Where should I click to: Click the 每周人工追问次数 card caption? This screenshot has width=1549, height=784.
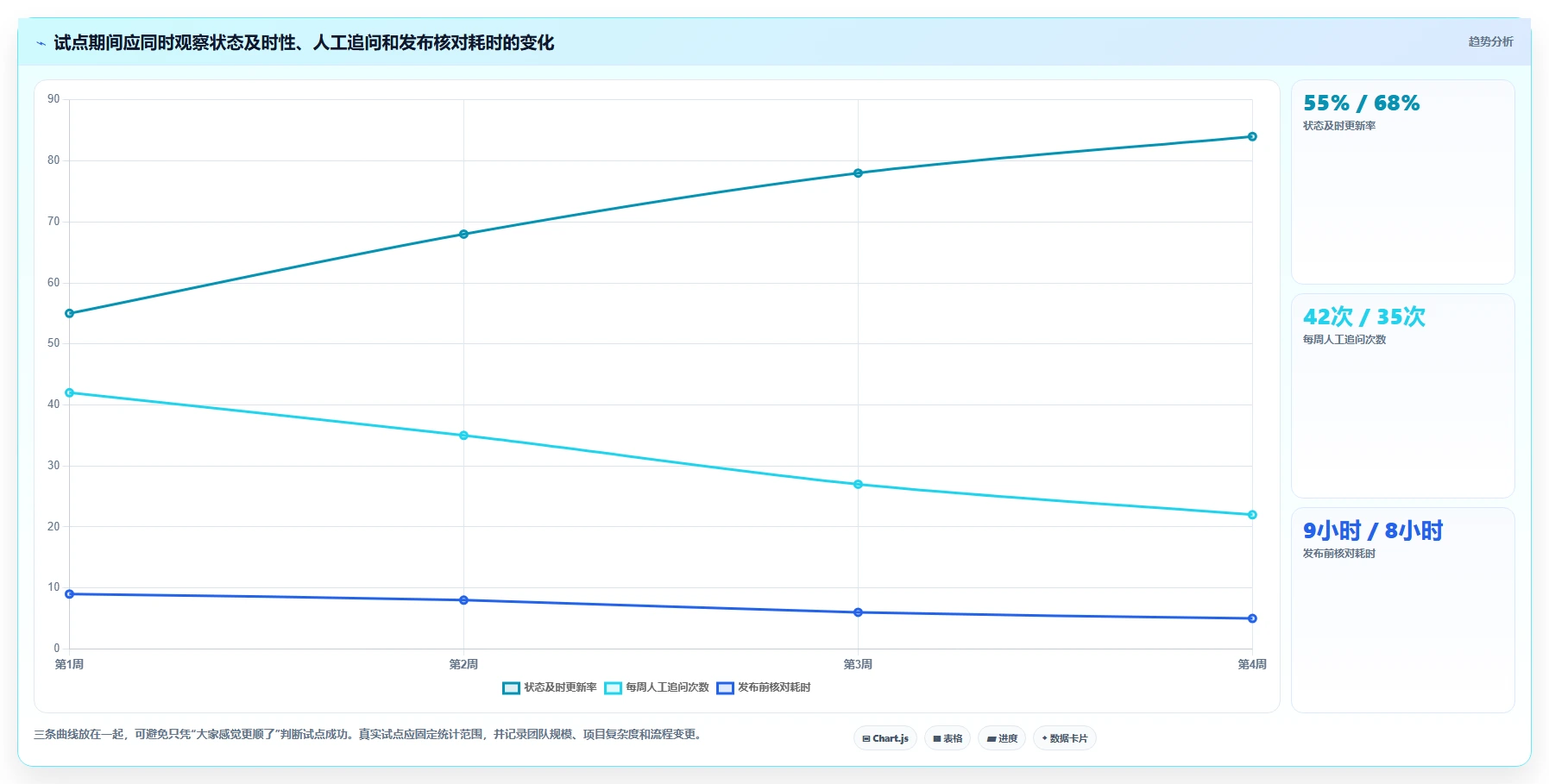click(1344, 340)
